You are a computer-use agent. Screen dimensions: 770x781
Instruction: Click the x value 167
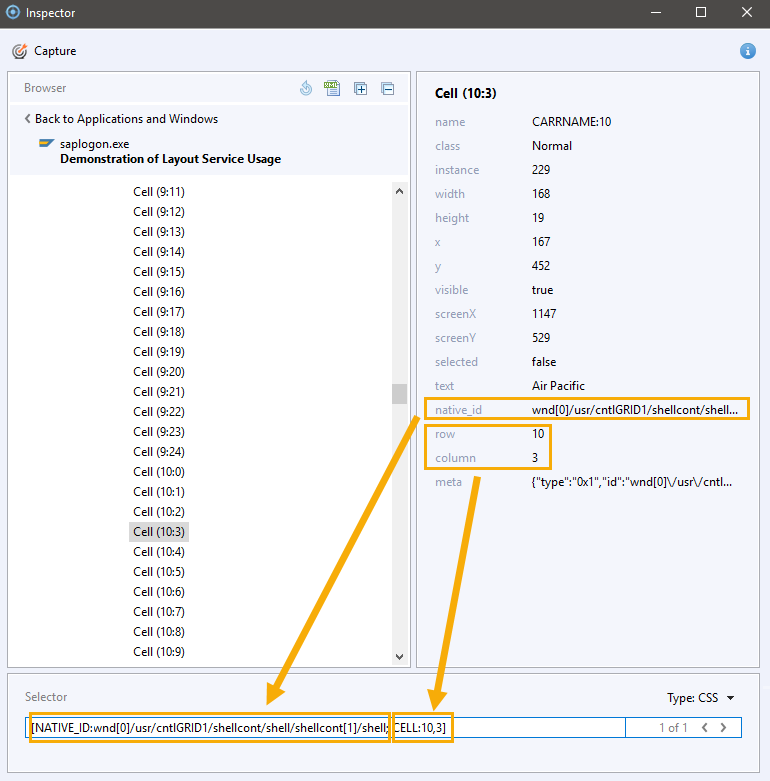click(541, 242)
